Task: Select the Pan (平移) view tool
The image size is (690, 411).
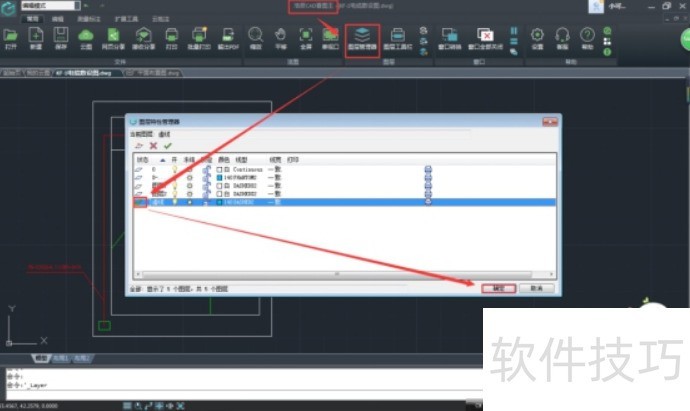Action: 281,38
